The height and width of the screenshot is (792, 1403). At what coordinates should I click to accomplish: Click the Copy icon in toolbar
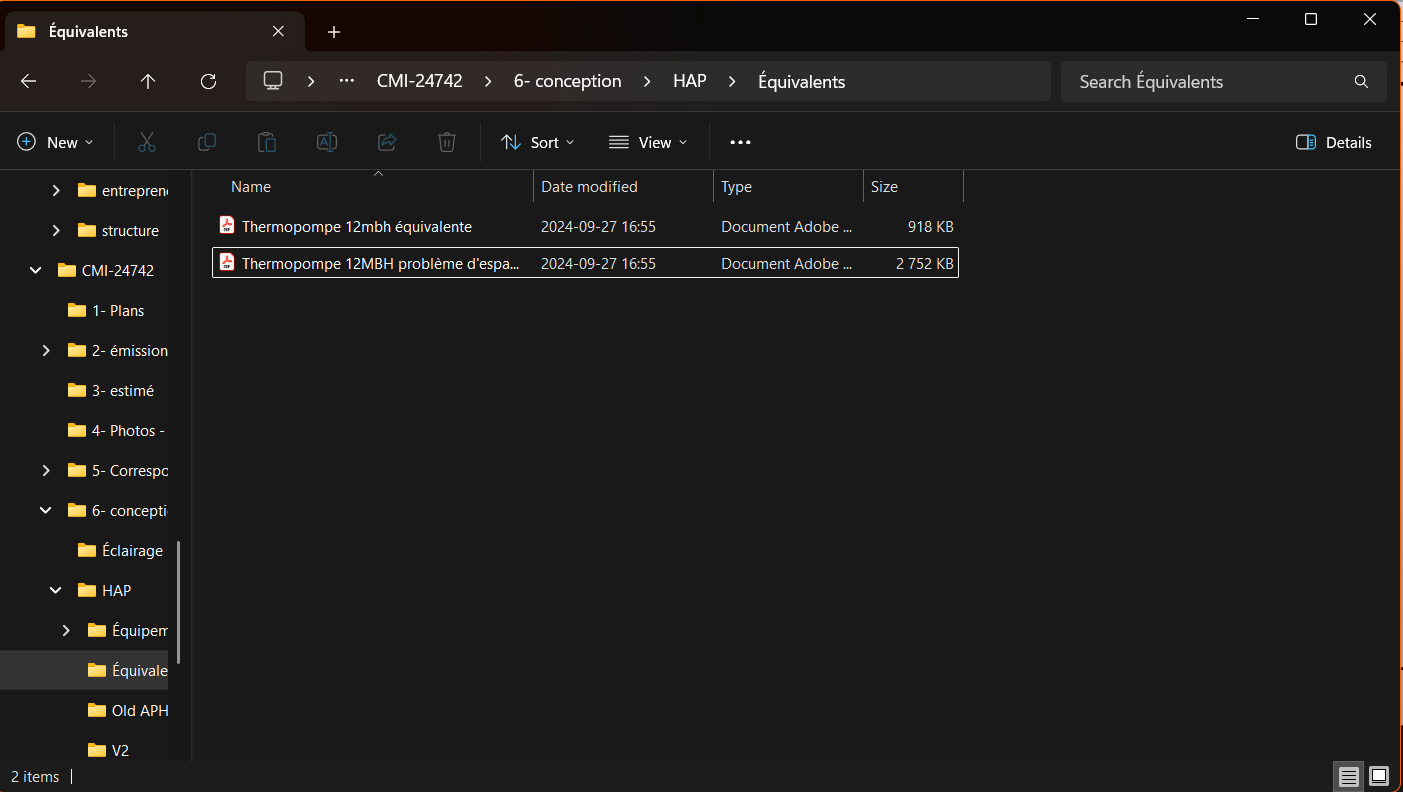coord(207,142)
